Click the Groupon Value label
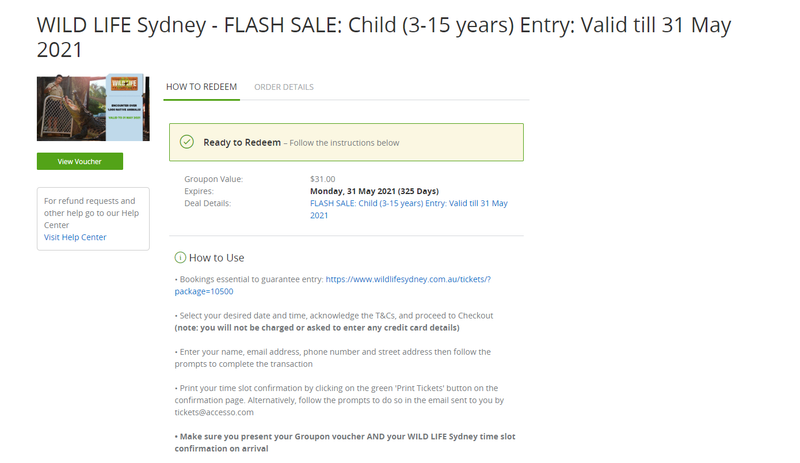Screen dimensions: 800x463 (213, 179)
